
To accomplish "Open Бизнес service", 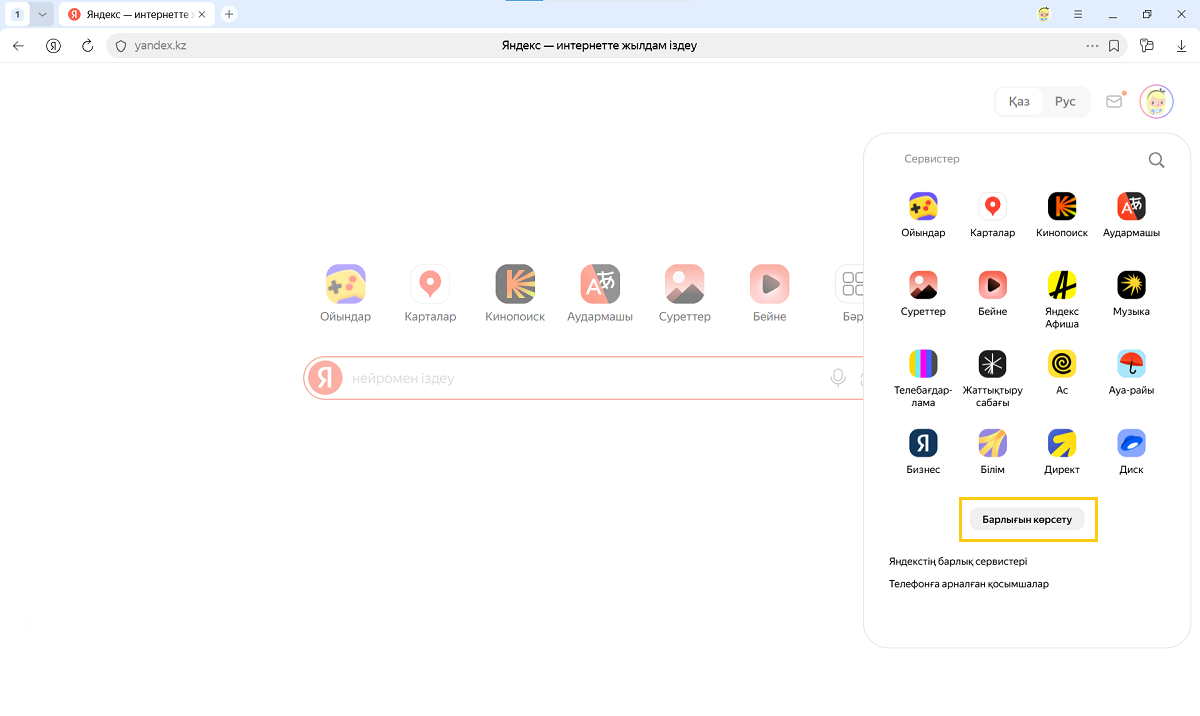I will pos(922,451).
